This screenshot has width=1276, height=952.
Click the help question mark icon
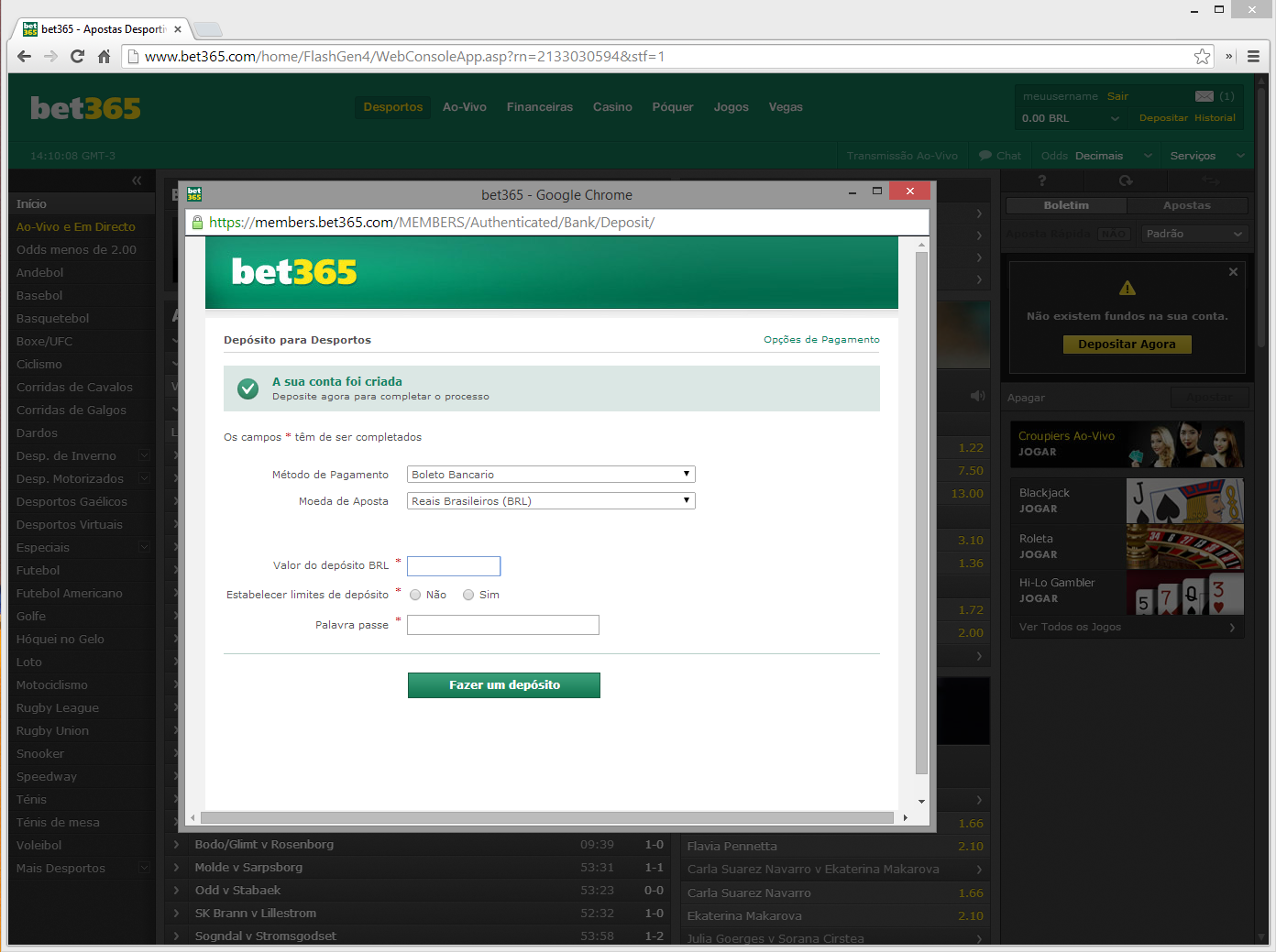[x=1041, y=181]
